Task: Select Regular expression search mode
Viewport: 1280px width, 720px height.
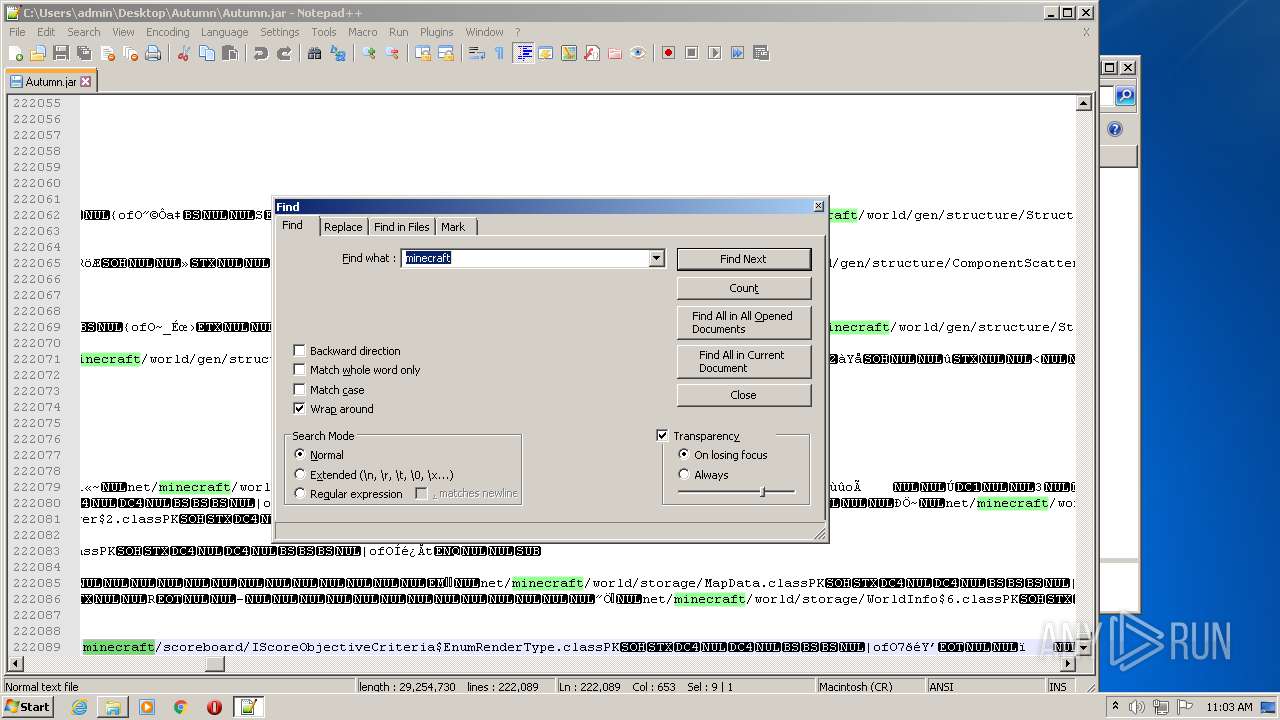Action: point(300,494)
